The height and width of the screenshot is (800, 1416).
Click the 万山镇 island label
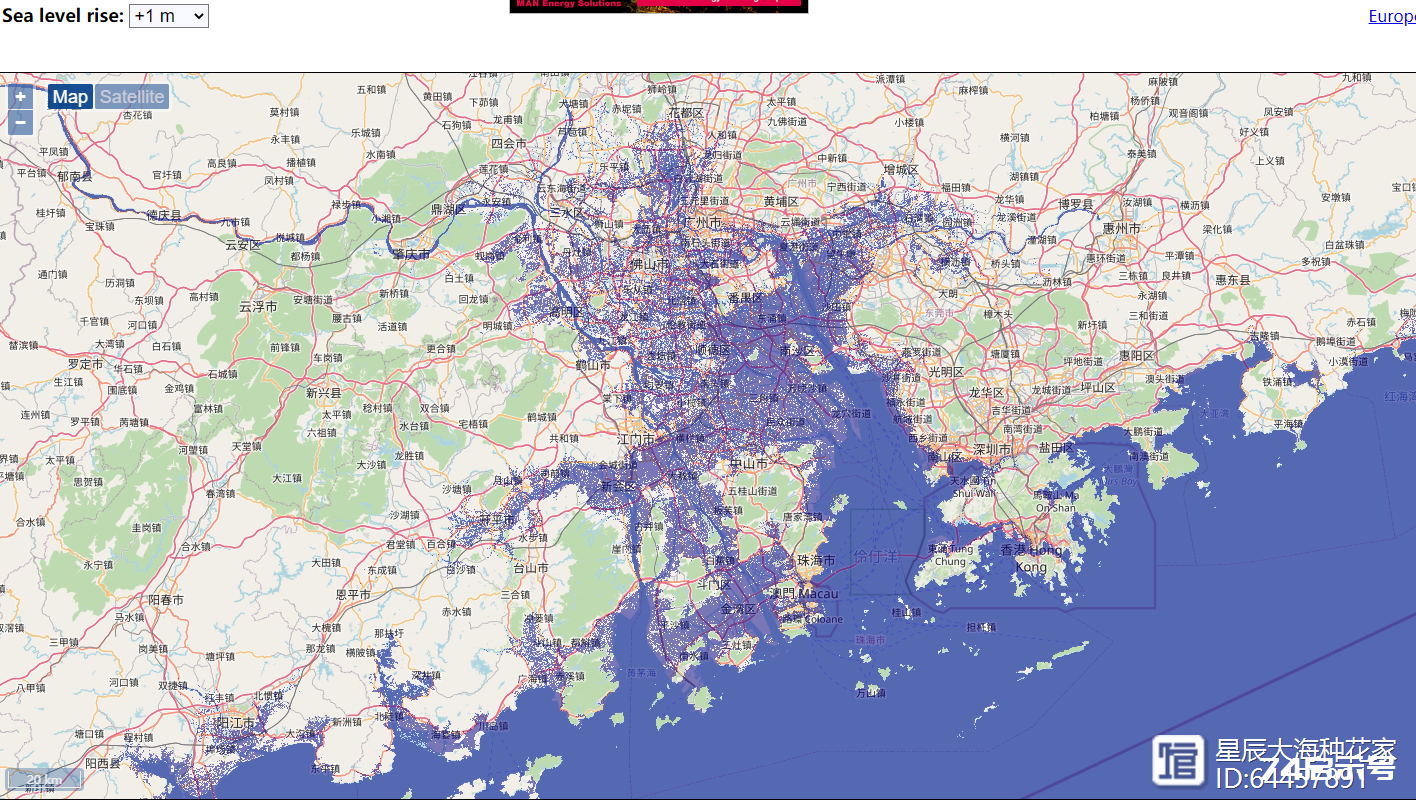click(x=871, y=691)
